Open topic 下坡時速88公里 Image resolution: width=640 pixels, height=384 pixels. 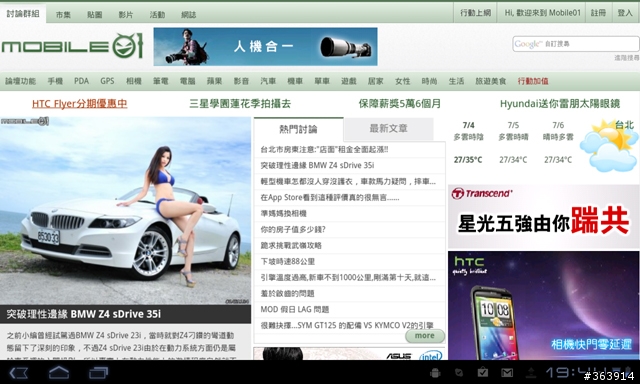point(288,261)
